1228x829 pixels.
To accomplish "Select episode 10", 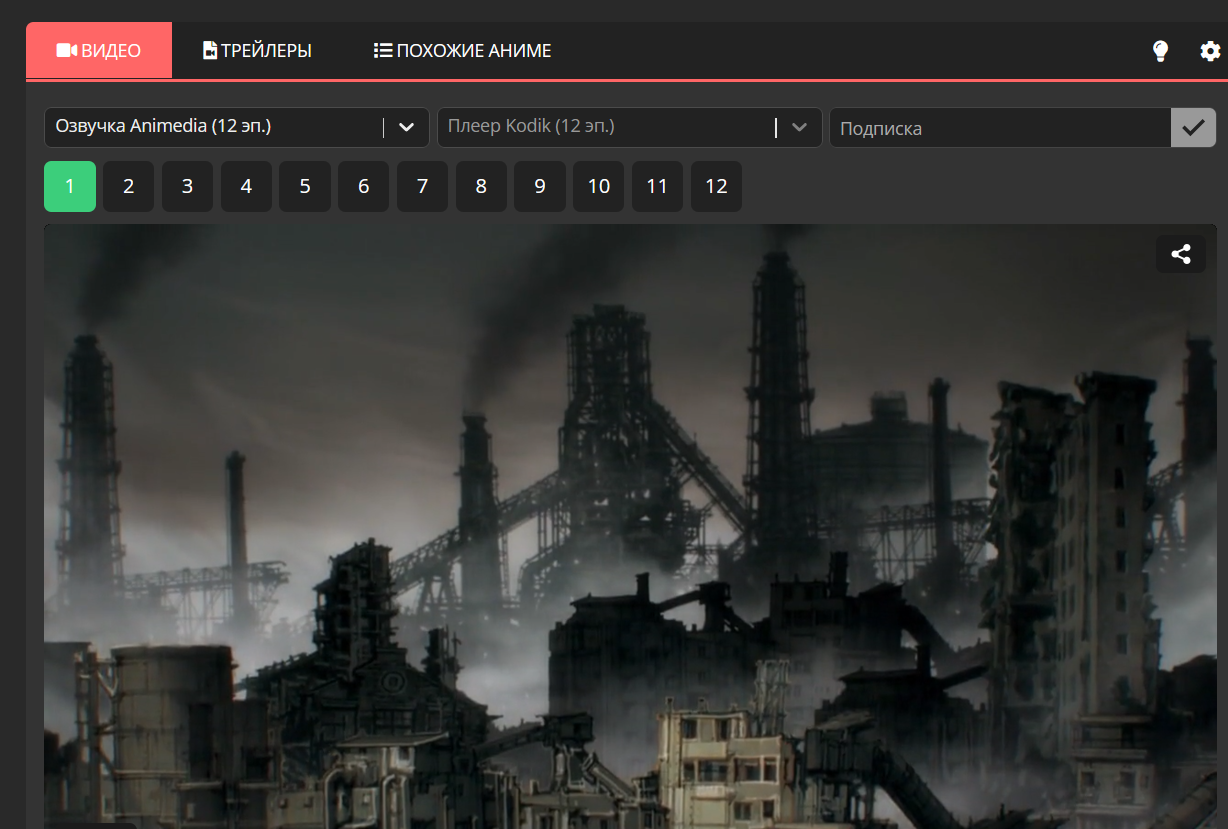I will point(598,186).
